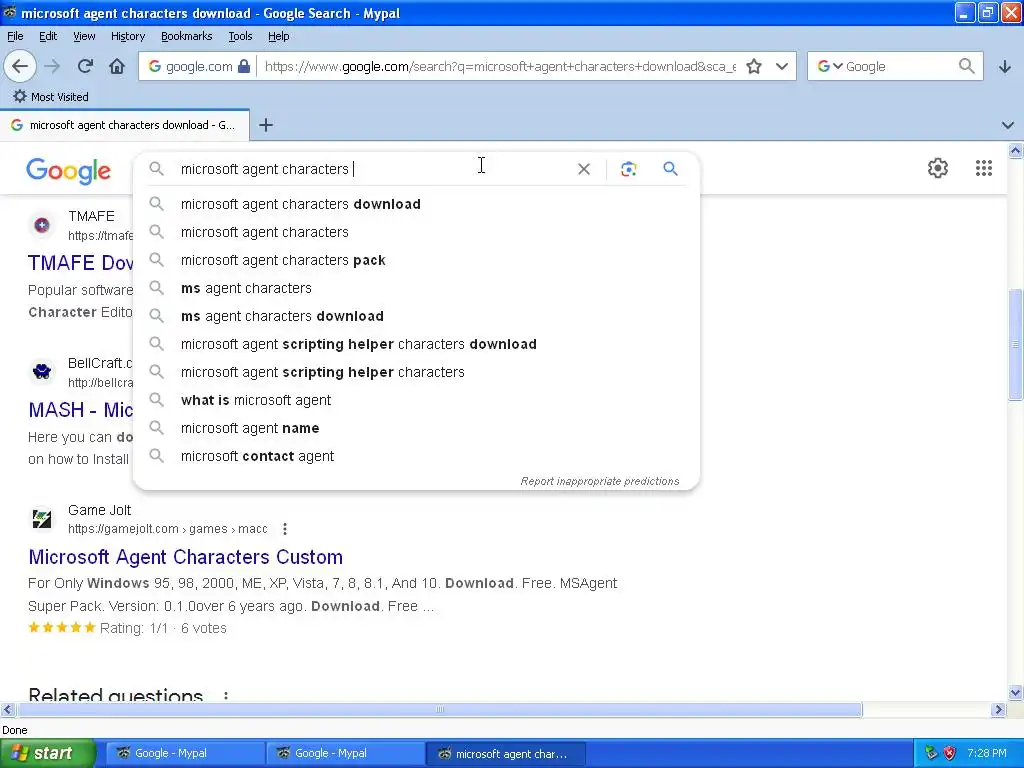The width and height of the screenshot is (1024, 768).
Task: Click the padlock site security icon
Action: click(x=244, y=66)
